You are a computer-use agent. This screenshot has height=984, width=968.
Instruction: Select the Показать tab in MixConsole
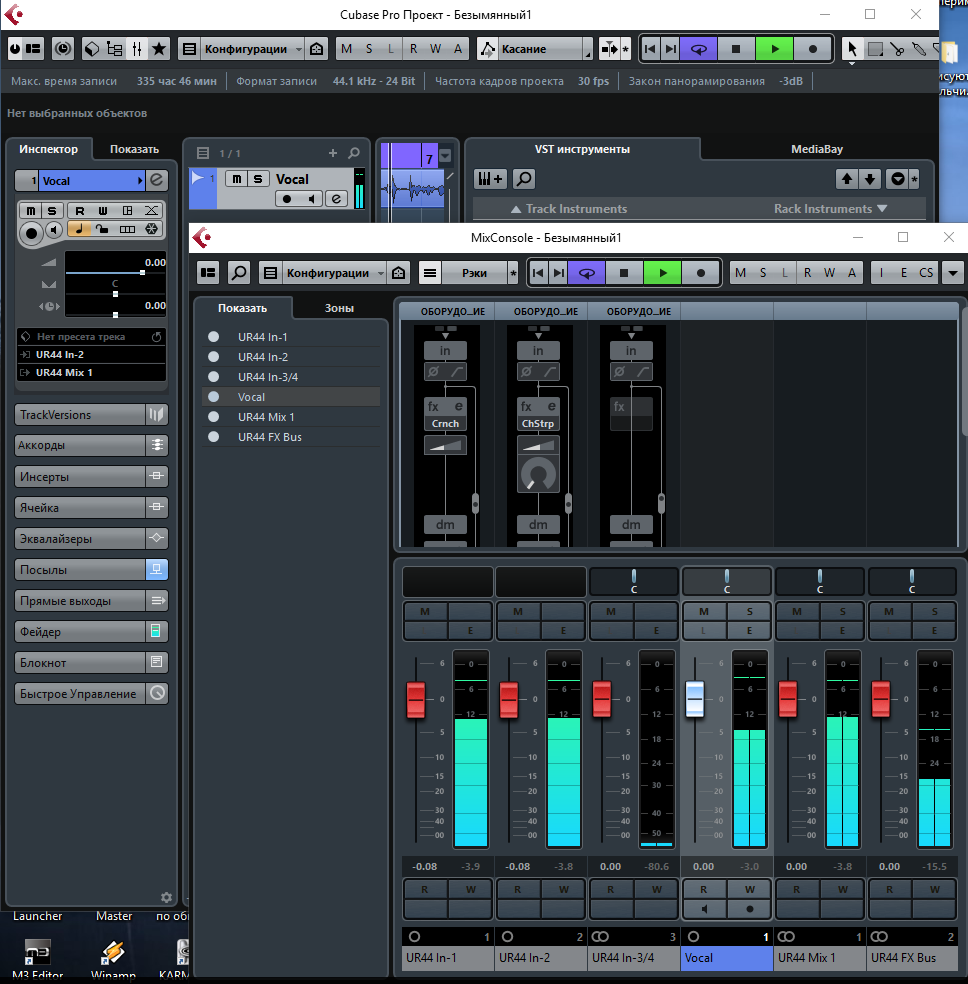point(243,308)
